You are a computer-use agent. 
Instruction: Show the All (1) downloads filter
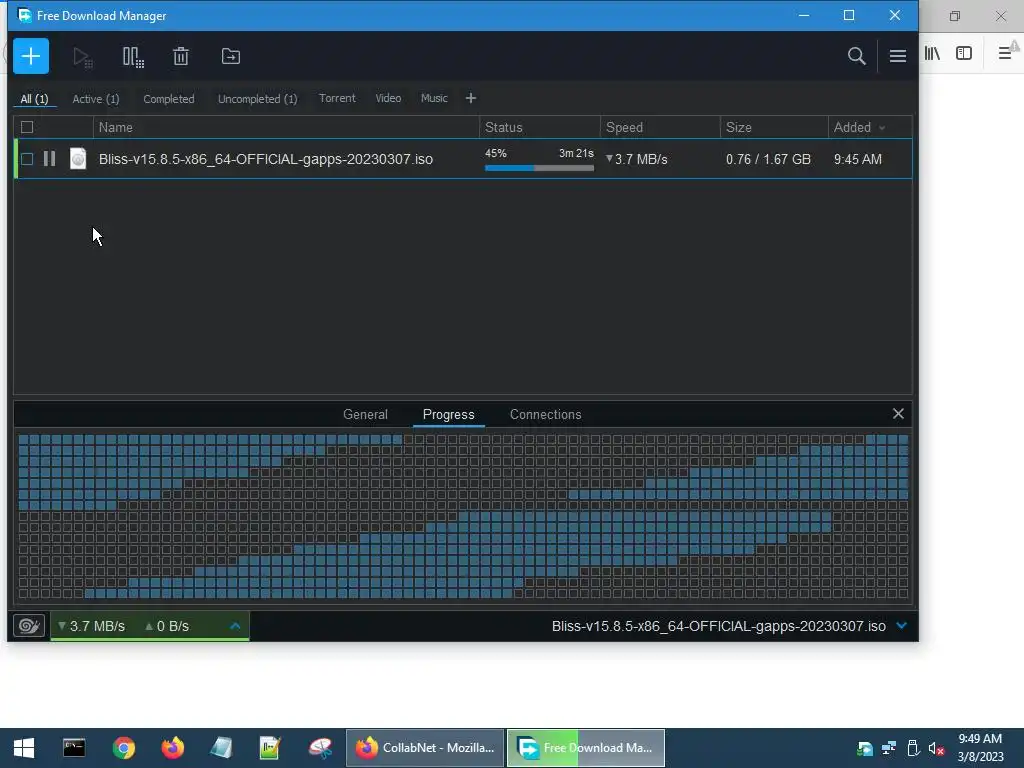tap(34, 99)
